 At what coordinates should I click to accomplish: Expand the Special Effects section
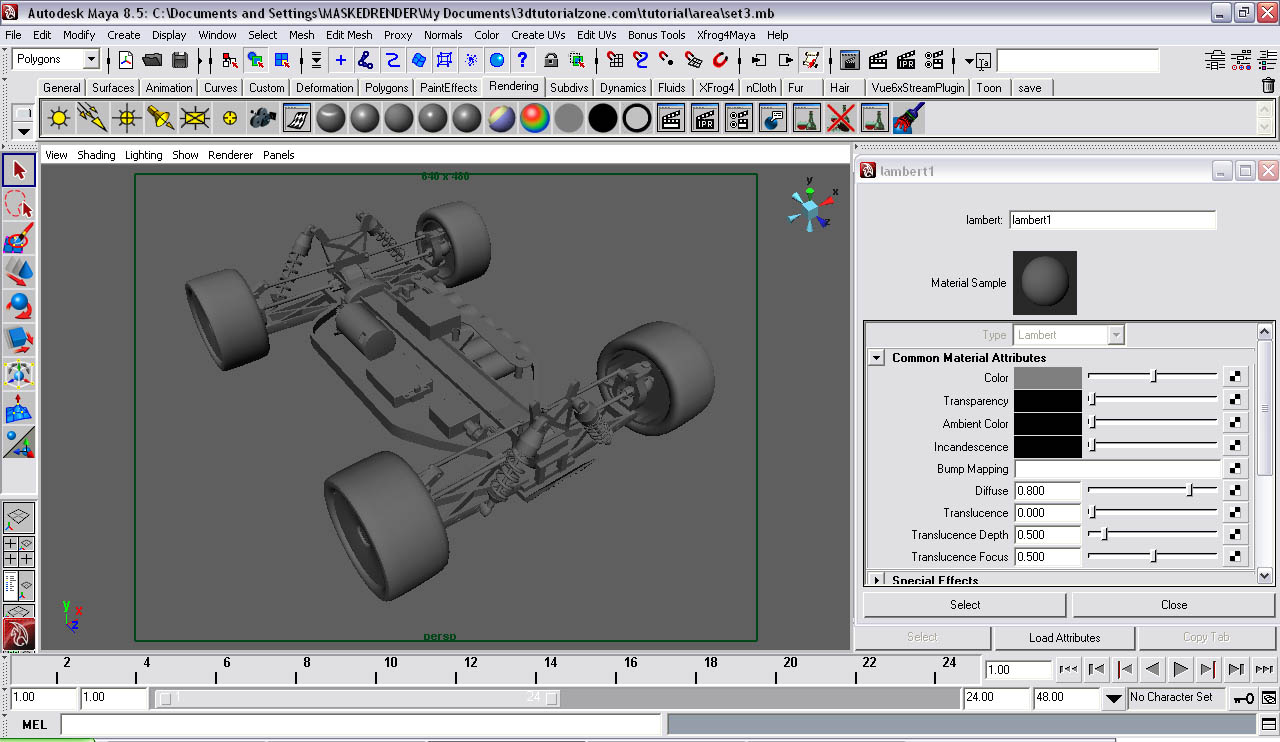point(876,580)
